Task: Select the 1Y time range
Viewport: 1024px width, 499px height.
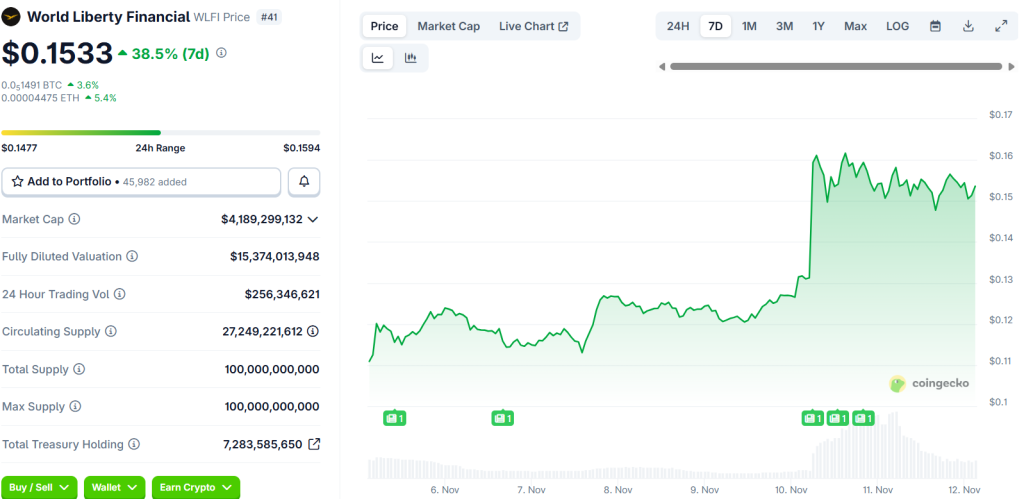Action: [818, 26]
